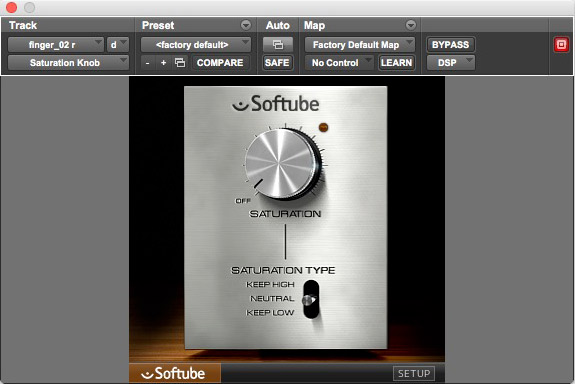
Task: Open the Saturation Knob plugin selector
Action: click(x=68, y=63)
